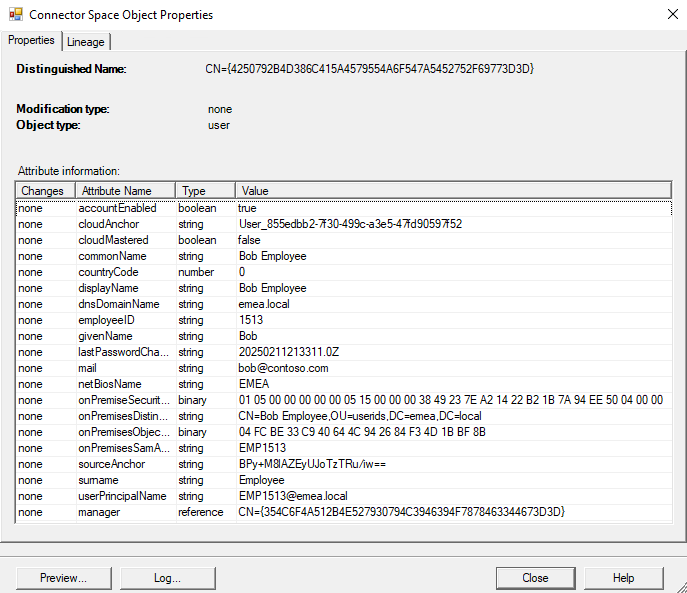Open the Preview dialog

64,578
